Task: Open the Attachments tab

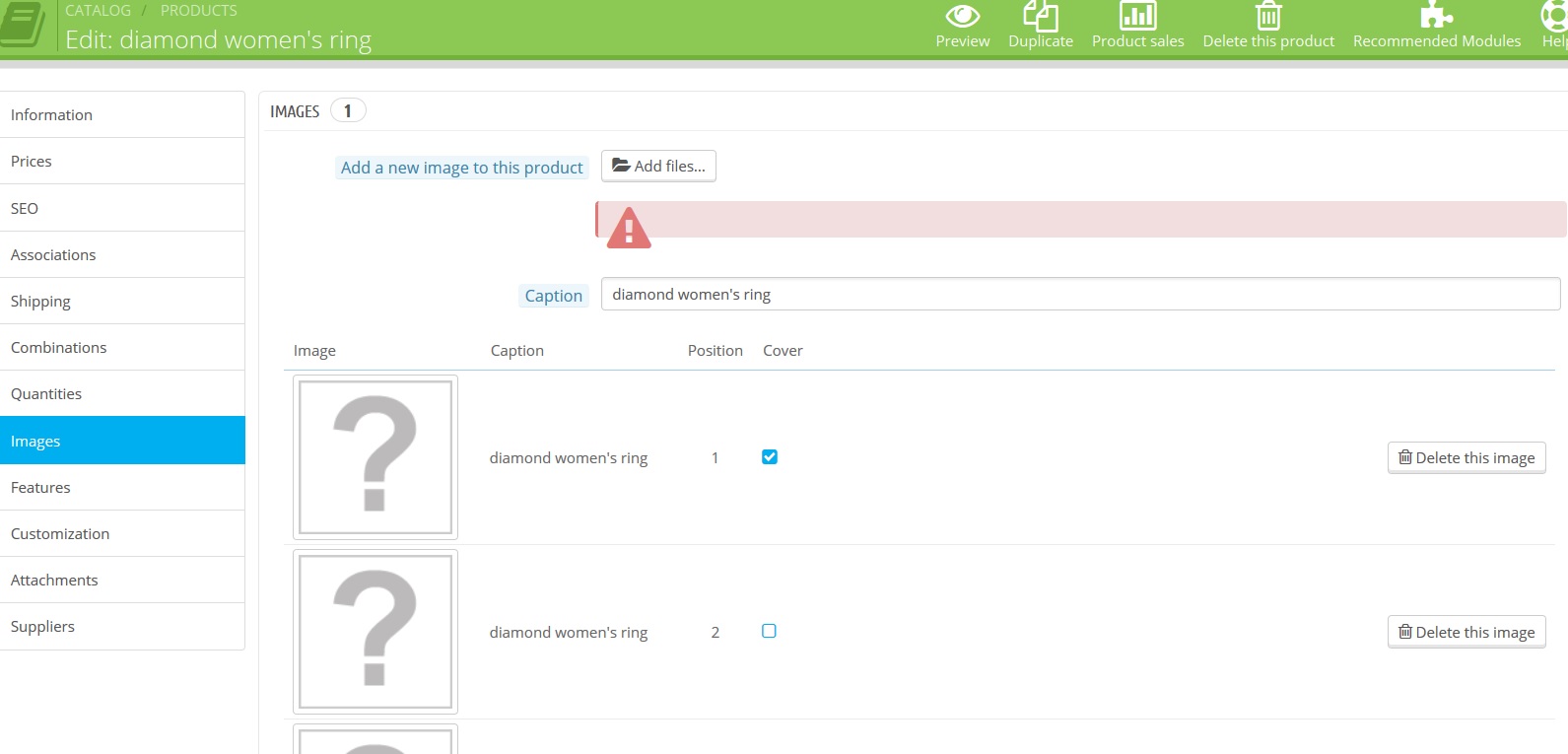Action: [122, 580]
